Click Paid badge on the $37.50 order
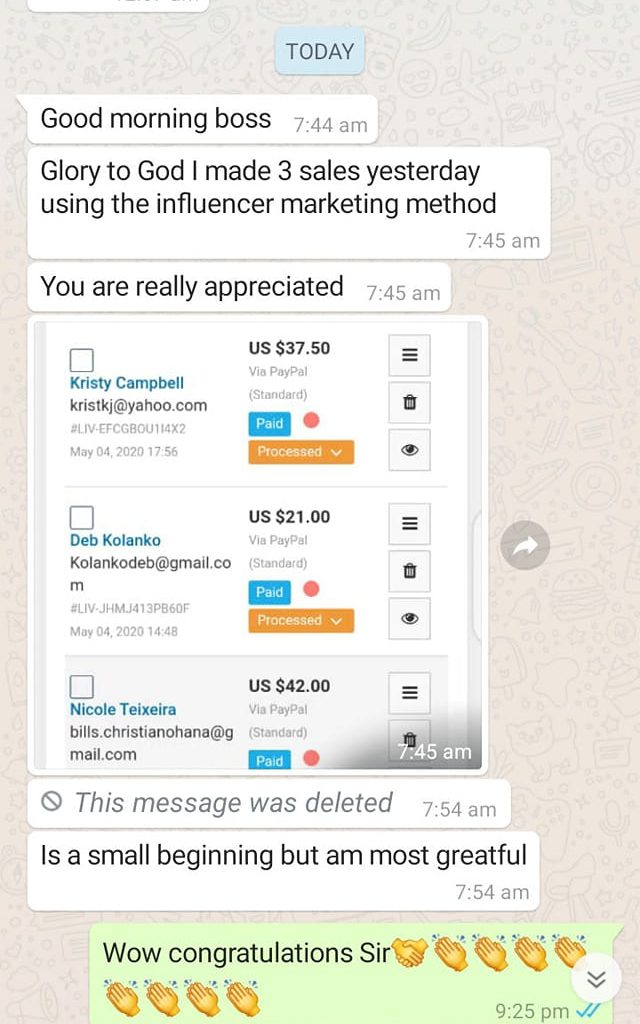The width and height of the screenshot is (640, 1024). 269,424
